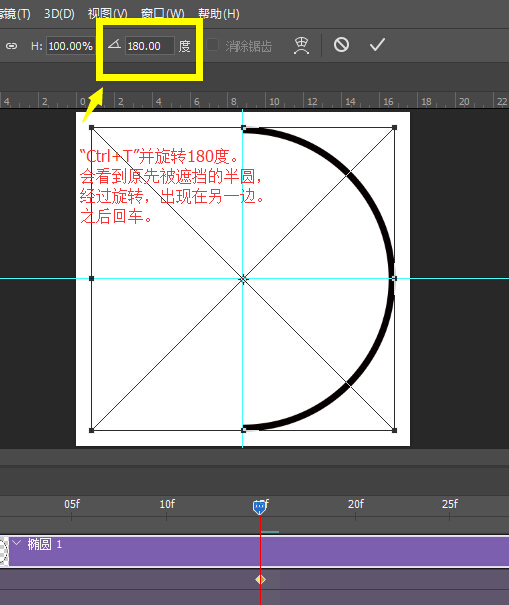Screen dimensions: 509x605
Task: Open the 视图(V) menu
Action: click(x=107, y=14)
